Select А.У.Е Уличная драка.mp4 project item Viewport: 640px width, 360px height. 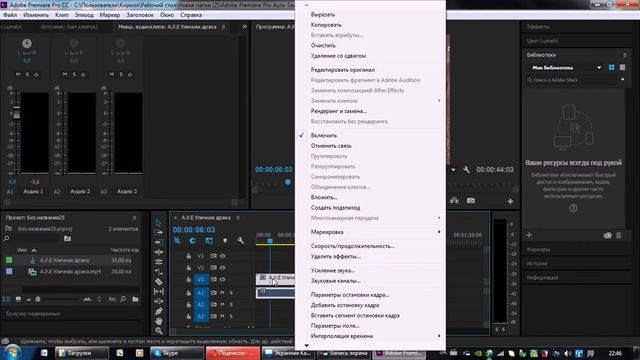[70, 271]
